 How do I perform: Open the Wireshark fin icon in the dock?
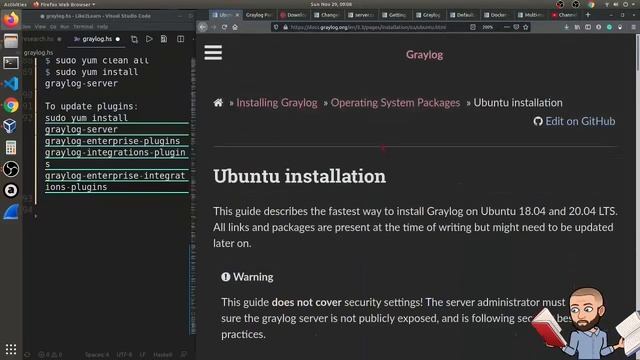tap(11, 212)
